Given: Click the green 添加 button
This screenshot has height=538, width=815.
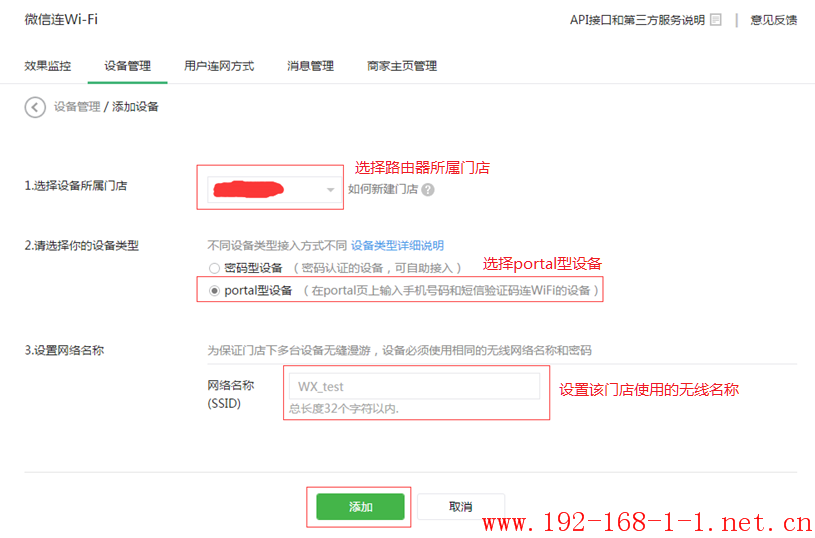Looking at the screenshot, I should tap(360, 507).
